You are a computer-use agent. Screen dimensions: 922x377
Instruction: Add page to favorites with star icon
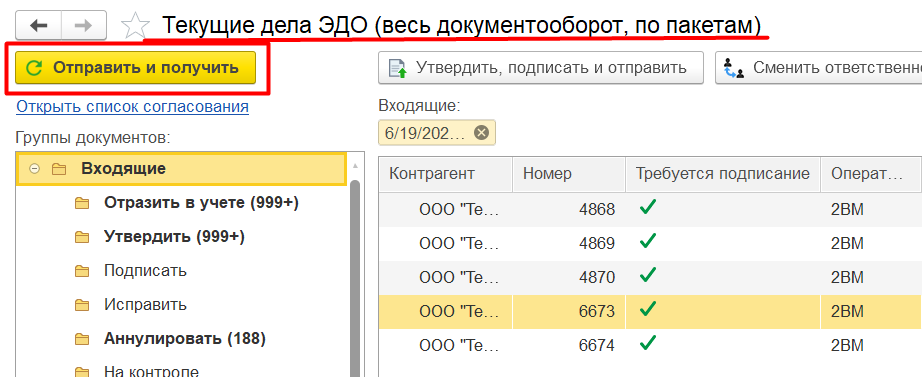coord(135,26)
